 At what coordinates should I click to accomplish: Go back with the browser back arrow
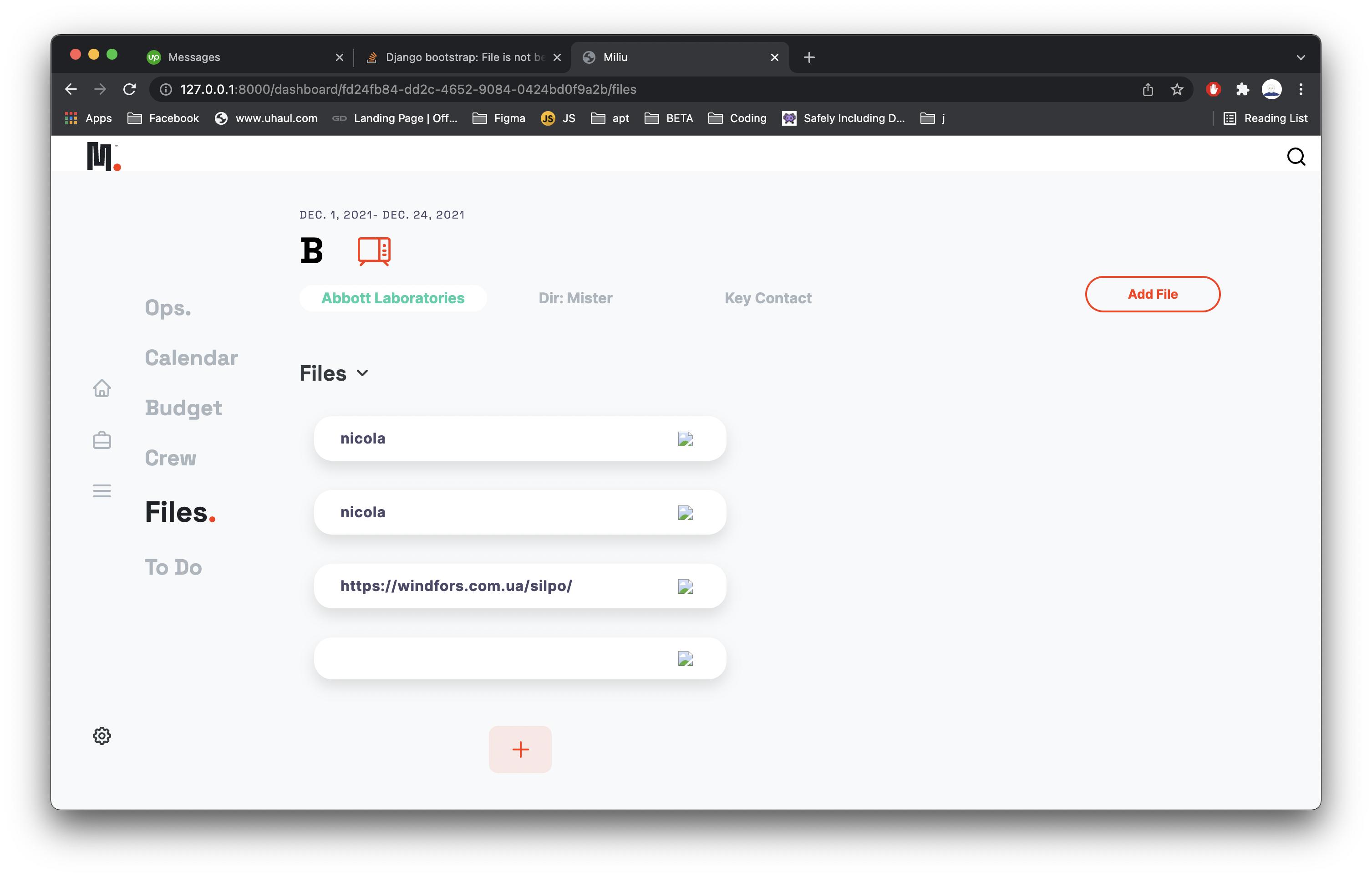pyautogui.click(x=71, y=89)
